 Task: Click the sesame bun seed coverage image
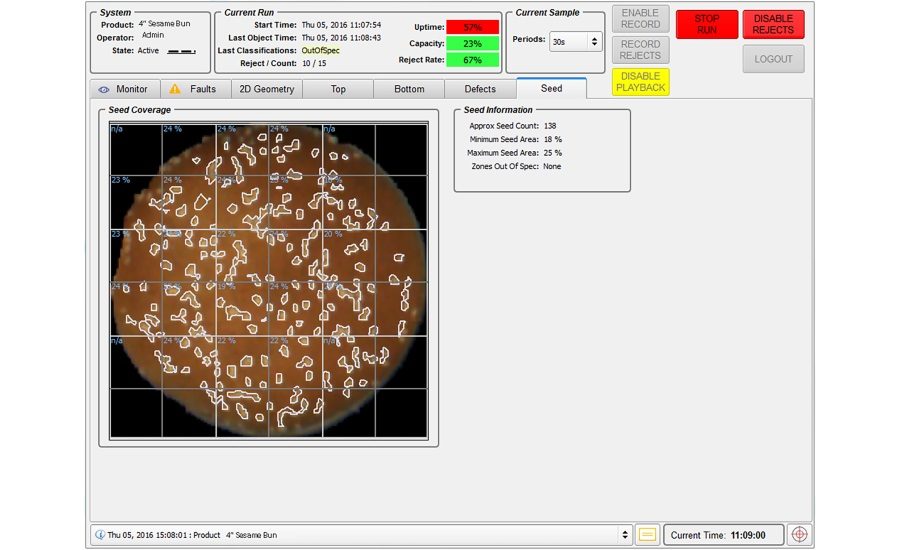(x=268, y=280)
